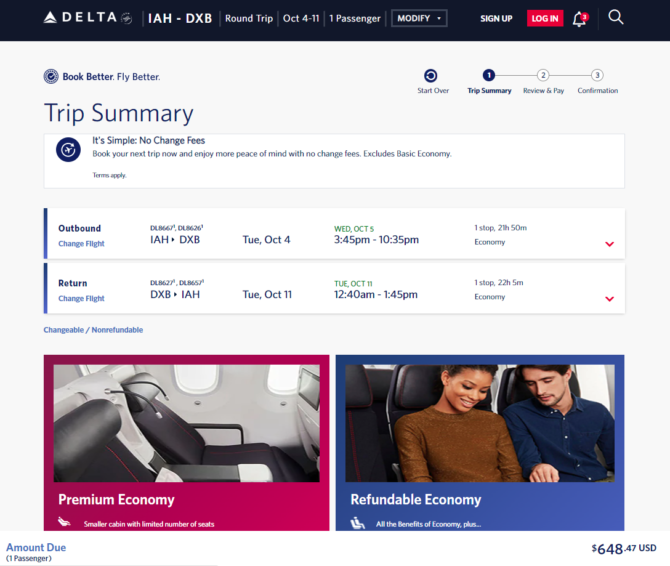This screenshot has height=566, width=670.
Task: Click the Delta logo in header
Action: pyautogui.click(x=88, y=18)
